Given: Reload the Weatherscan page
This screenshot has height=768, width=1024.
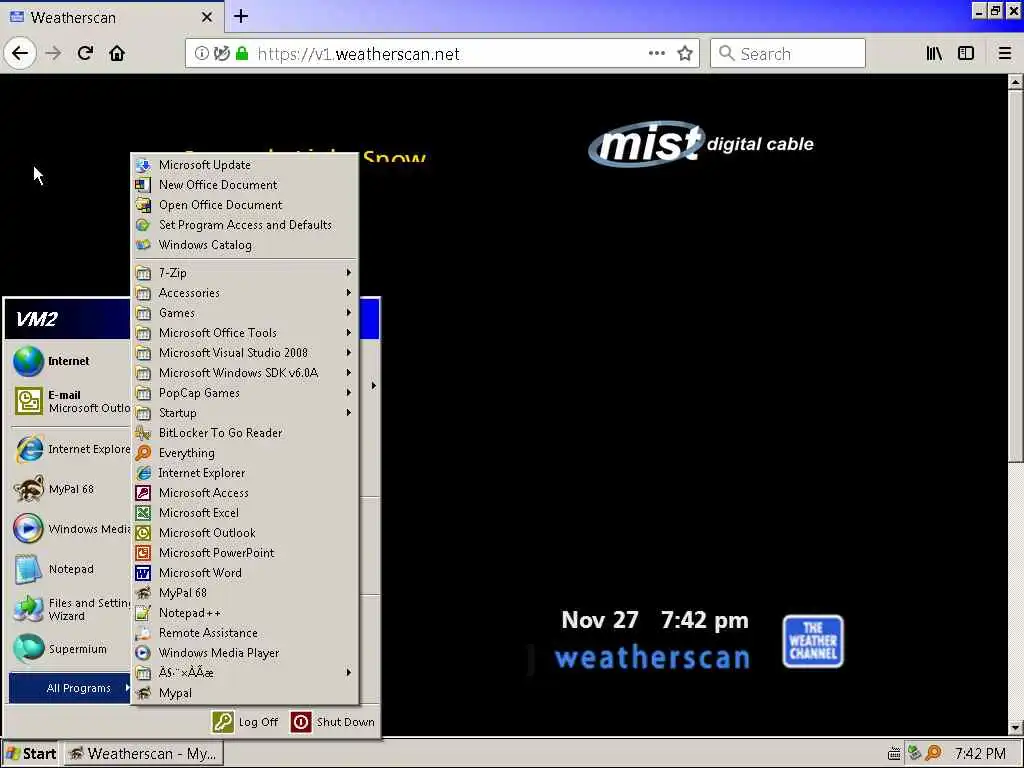Looking at the screenshot, I should pos(85,53).
